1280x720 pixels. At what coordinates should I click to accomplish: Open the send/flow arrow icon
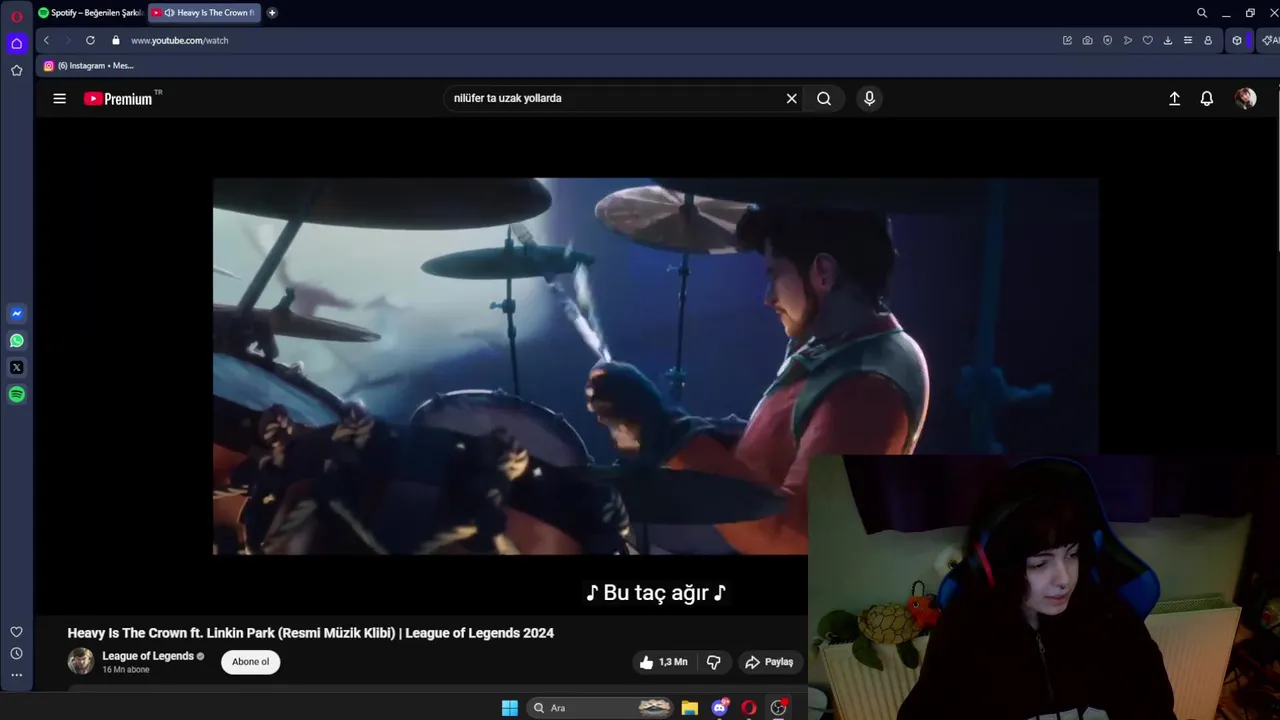pyautogui.click(x=1127, y=40)
